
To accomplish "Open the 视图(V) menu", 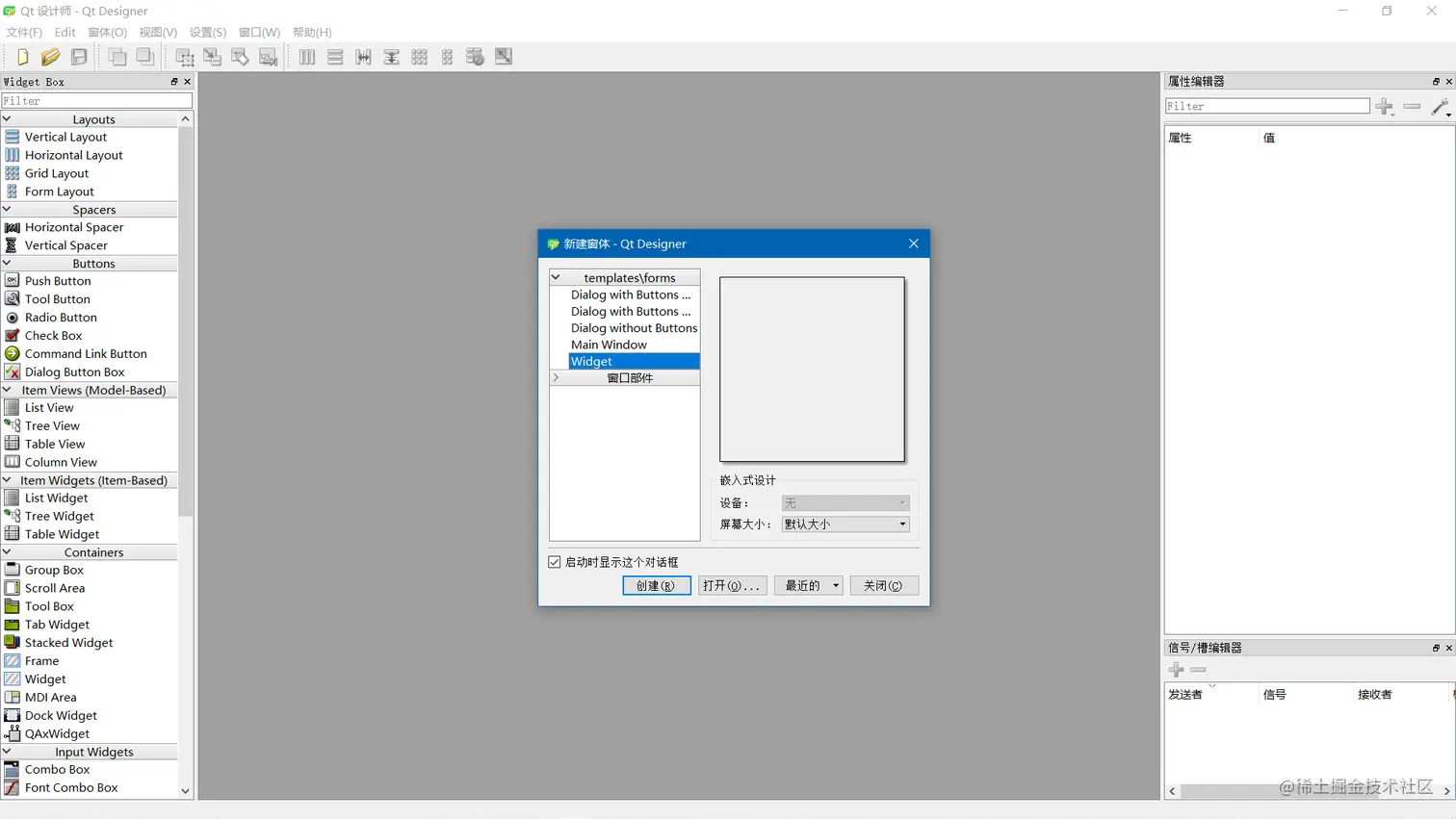I will point(158,32).
